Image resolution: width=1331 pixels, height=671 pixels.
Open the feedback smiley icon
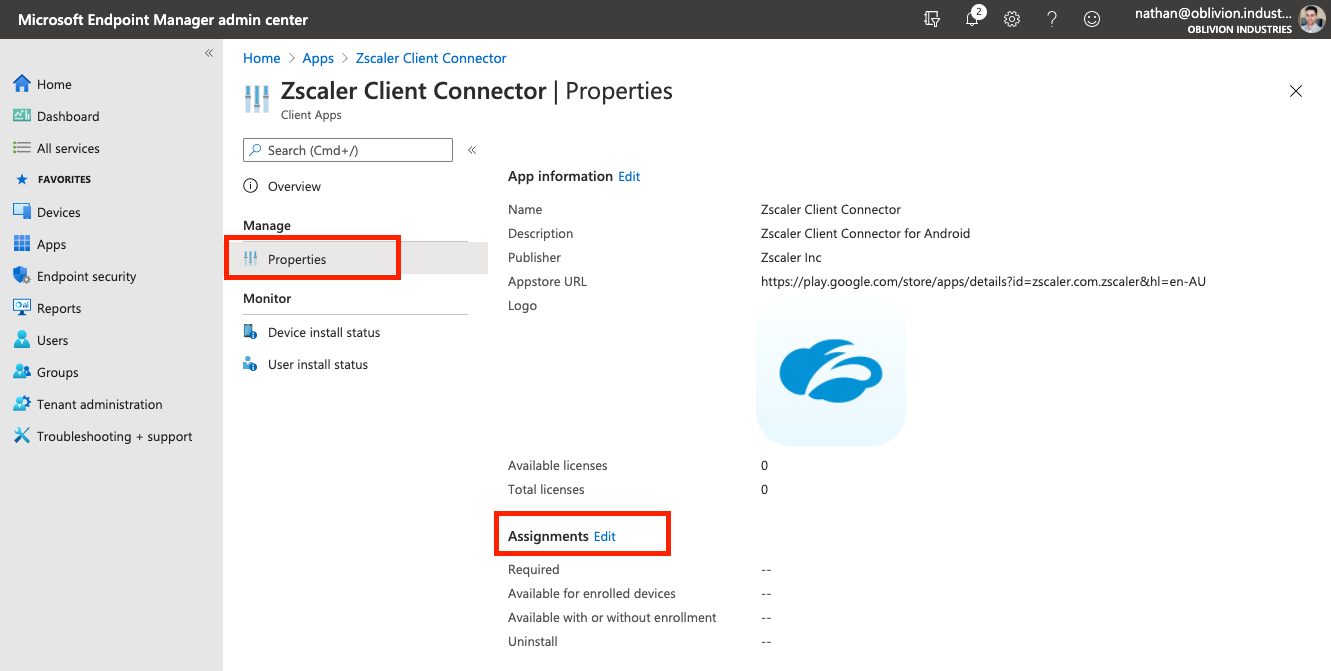[x=1092, y=19]
